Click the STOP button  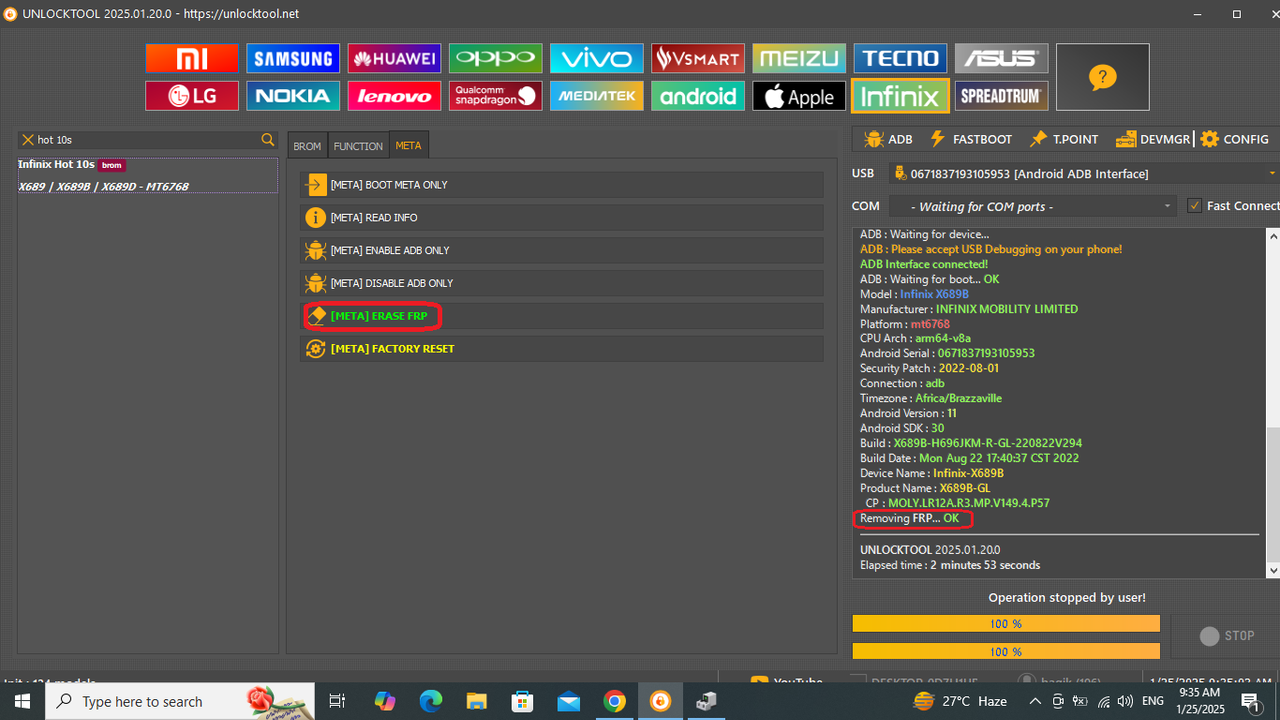(x=1226, y=636)
